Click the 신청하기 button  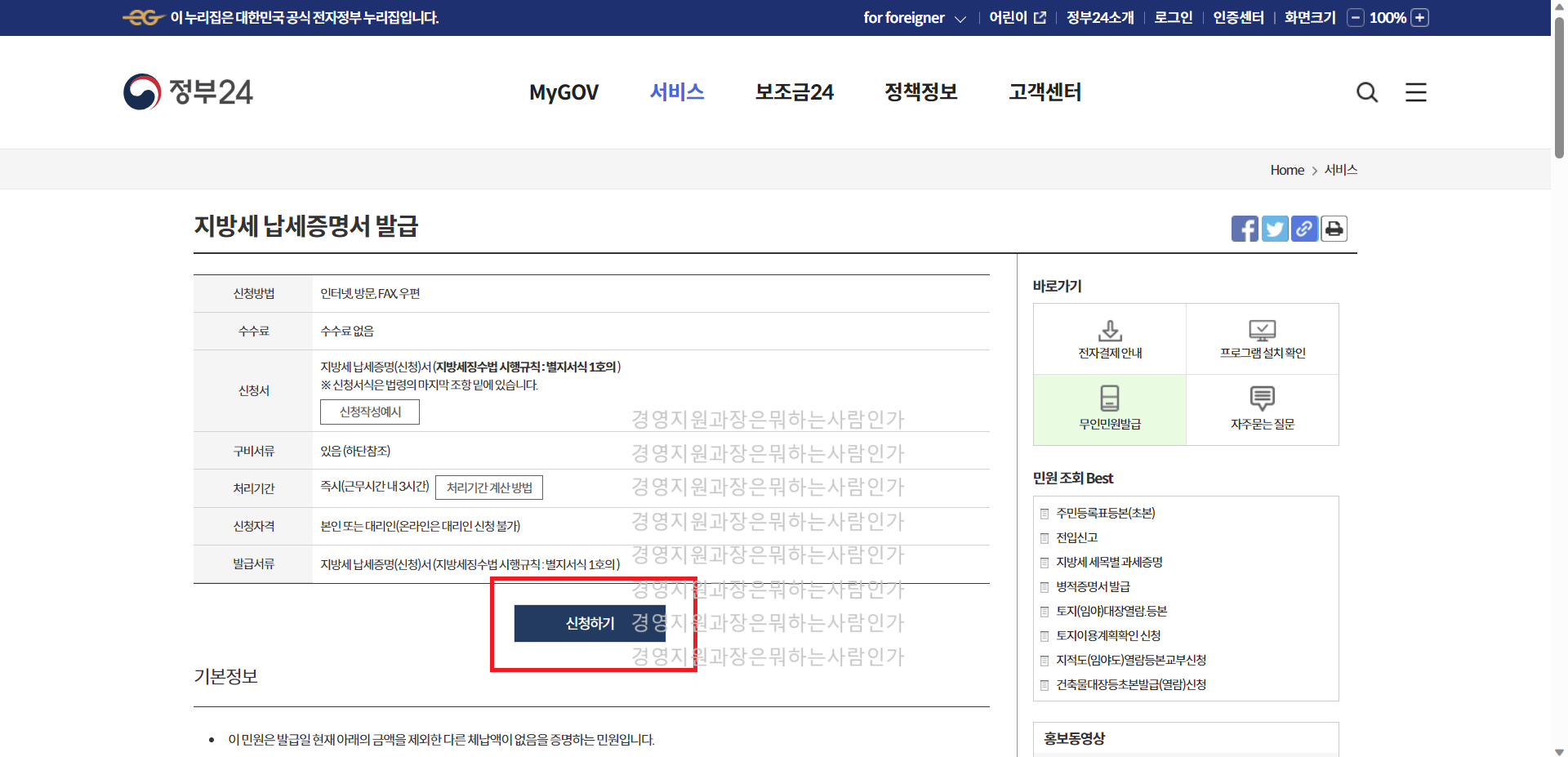coord(589,623)
